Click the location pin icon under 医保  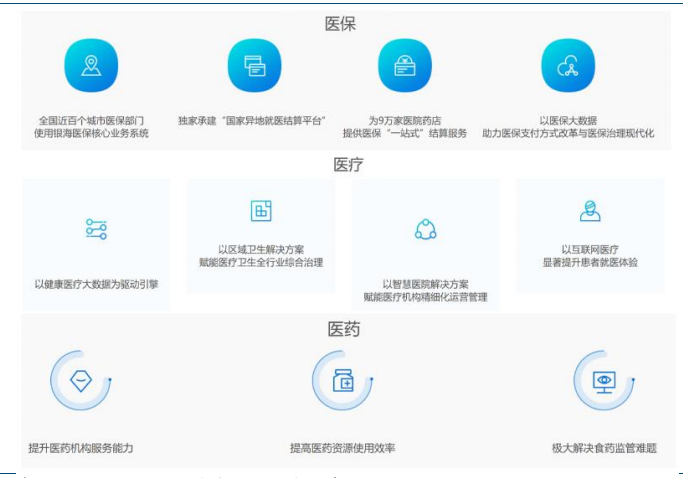[91, 66]
